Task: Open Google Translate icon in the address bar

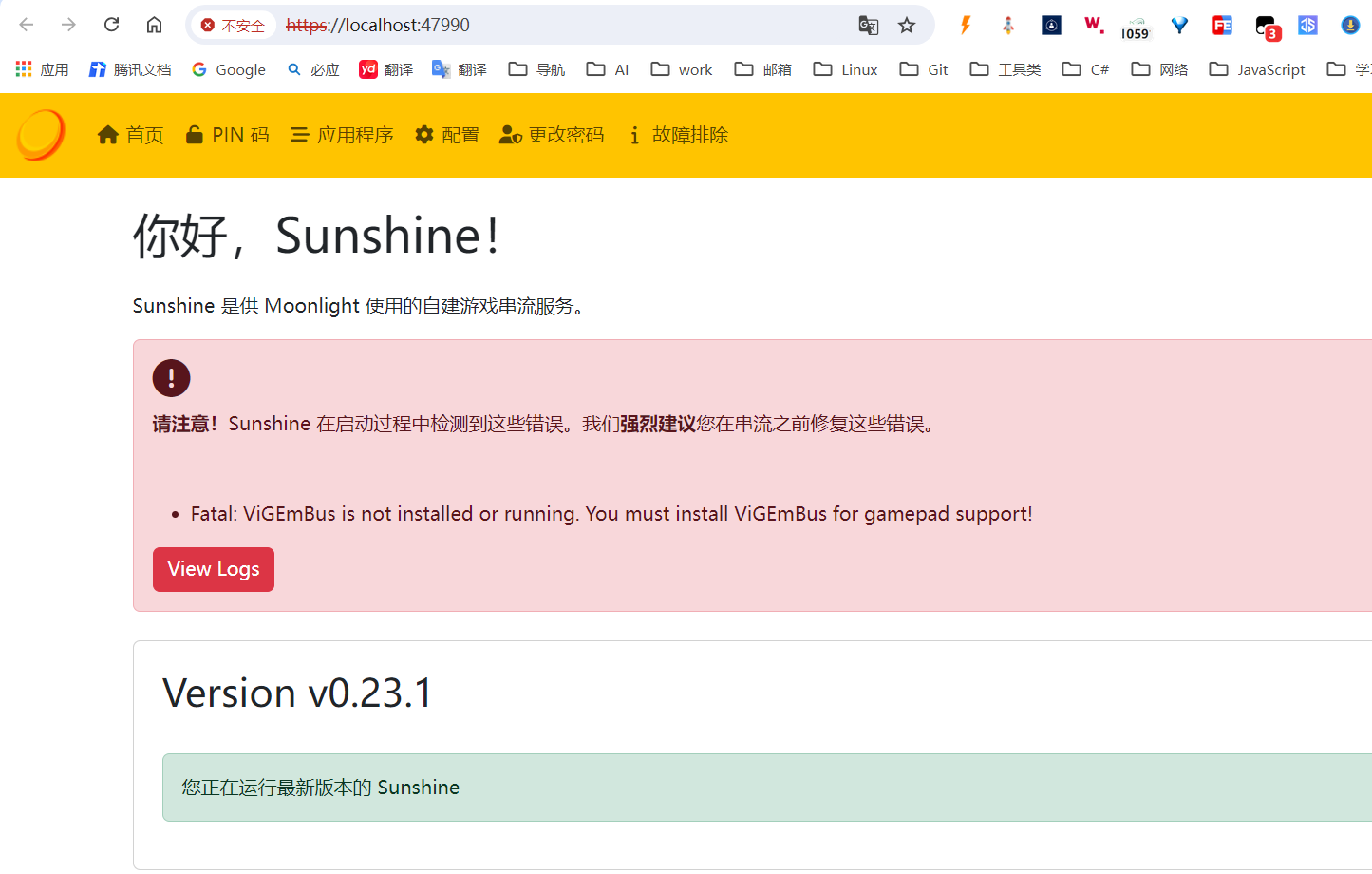Action: click(867, 26)
